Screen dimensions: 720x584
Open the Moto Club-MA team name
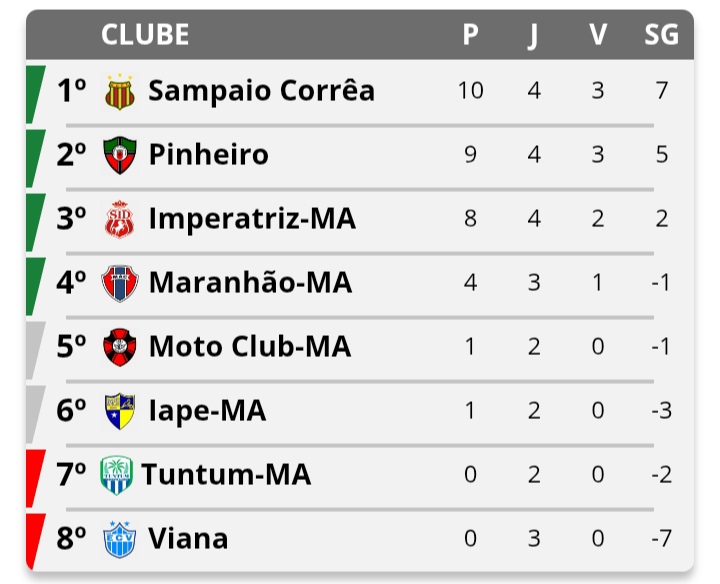click(250, 347)
